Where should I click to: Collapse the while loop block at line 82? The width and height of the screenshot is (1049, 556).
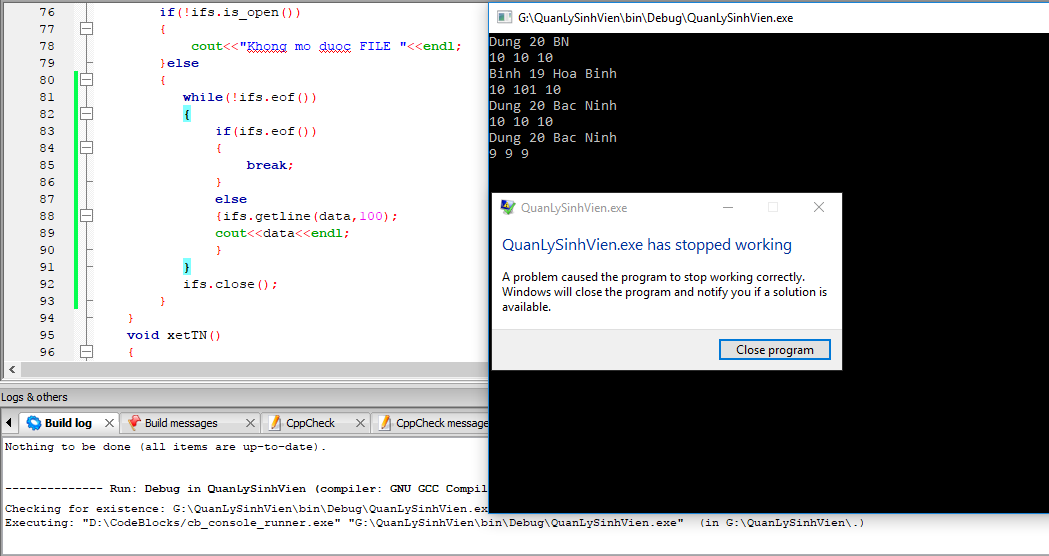[86, 114]
